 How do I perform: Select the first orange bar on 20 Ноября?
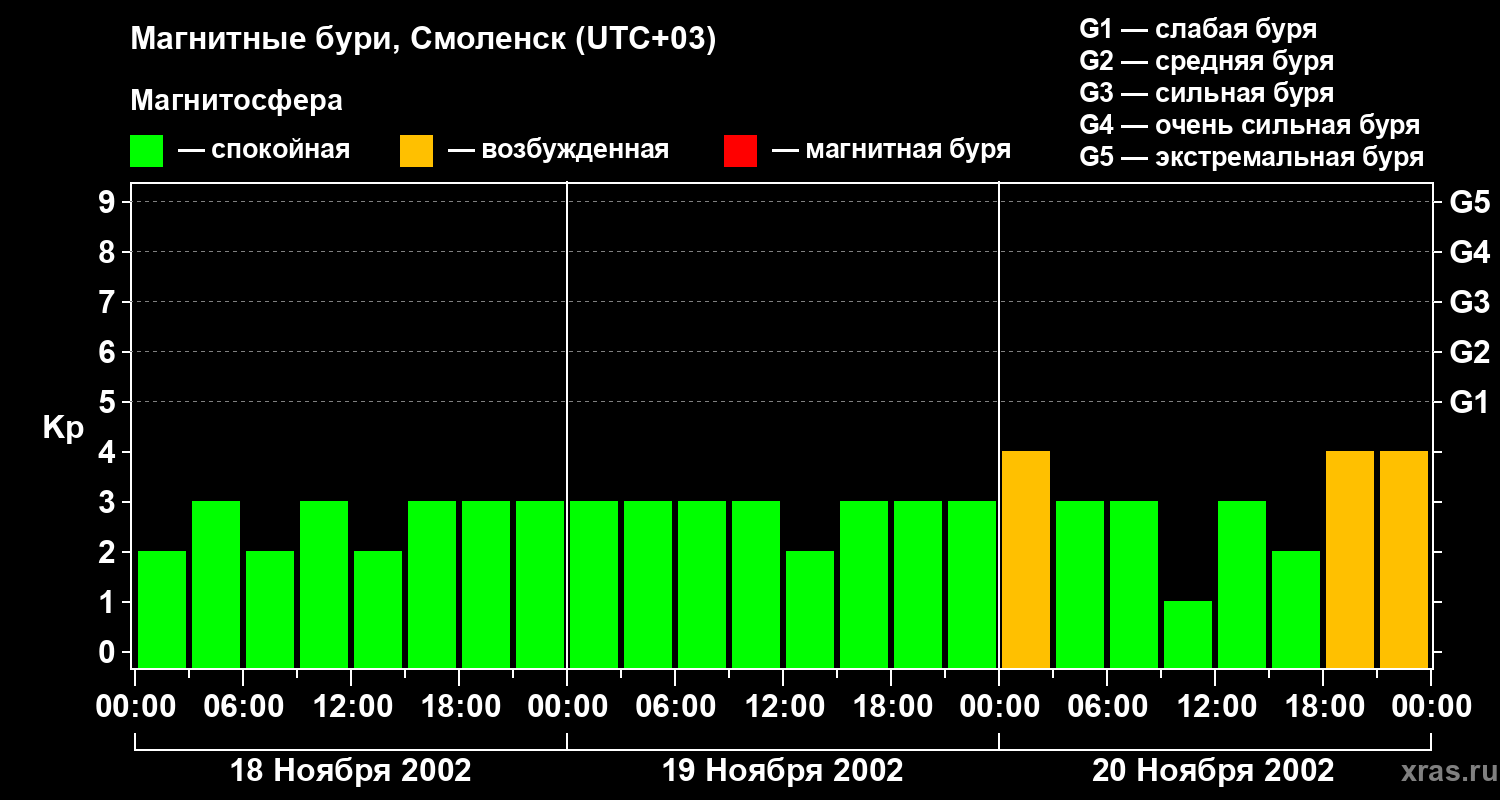[1026, 559]
